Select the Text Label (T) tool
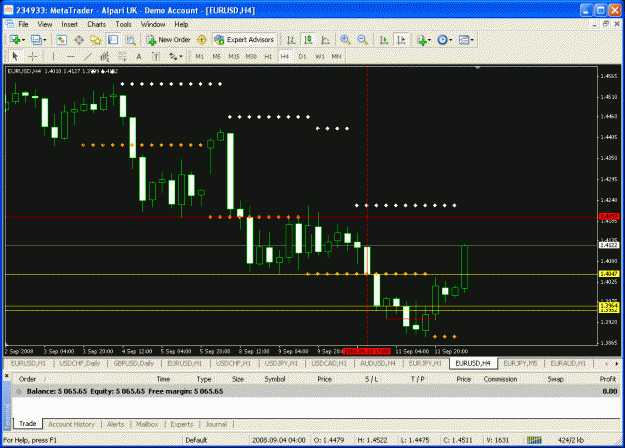The width and height of the screenshot is (625, 448). pos(156,57)
